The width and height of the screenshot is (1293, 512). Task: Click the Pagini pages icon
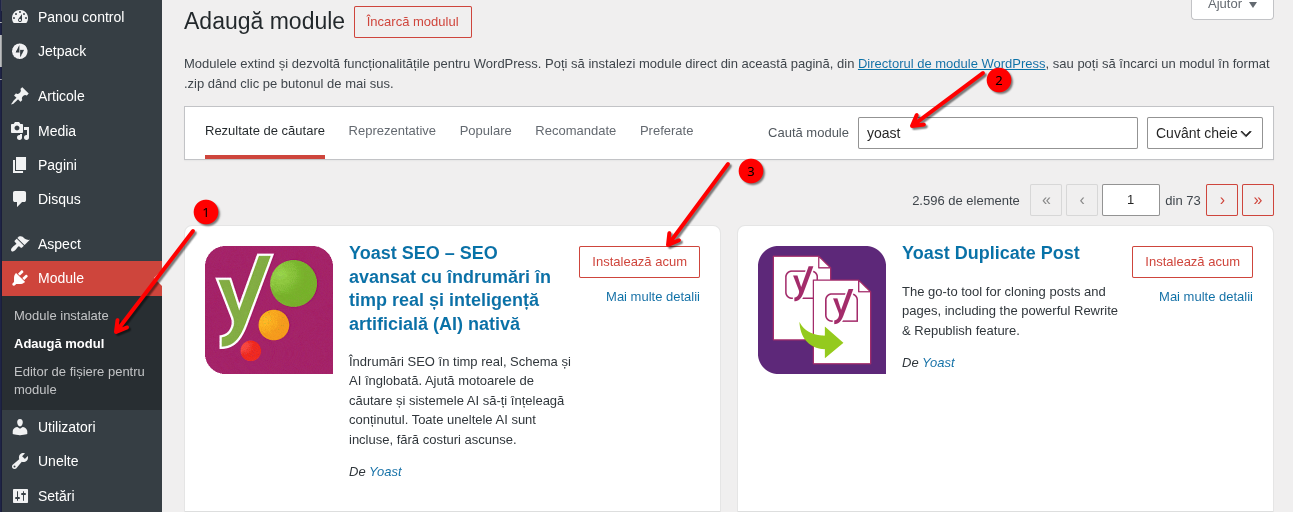(20, 165)
